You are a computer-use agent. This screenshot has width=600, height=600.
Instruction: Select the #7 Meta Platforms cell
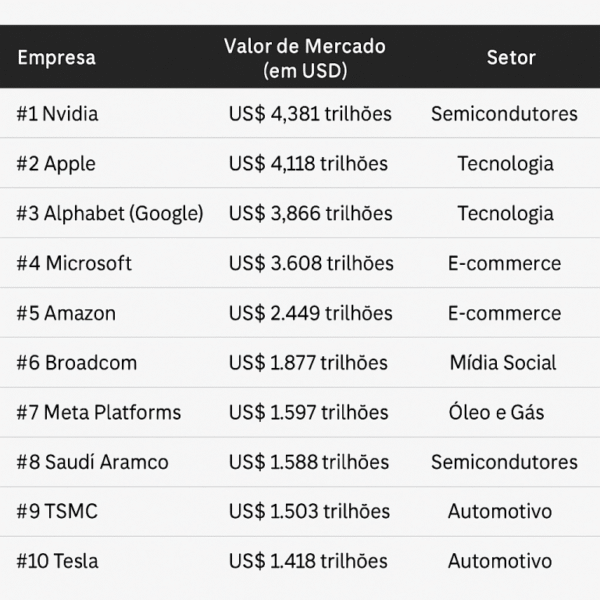coord(99,412)
